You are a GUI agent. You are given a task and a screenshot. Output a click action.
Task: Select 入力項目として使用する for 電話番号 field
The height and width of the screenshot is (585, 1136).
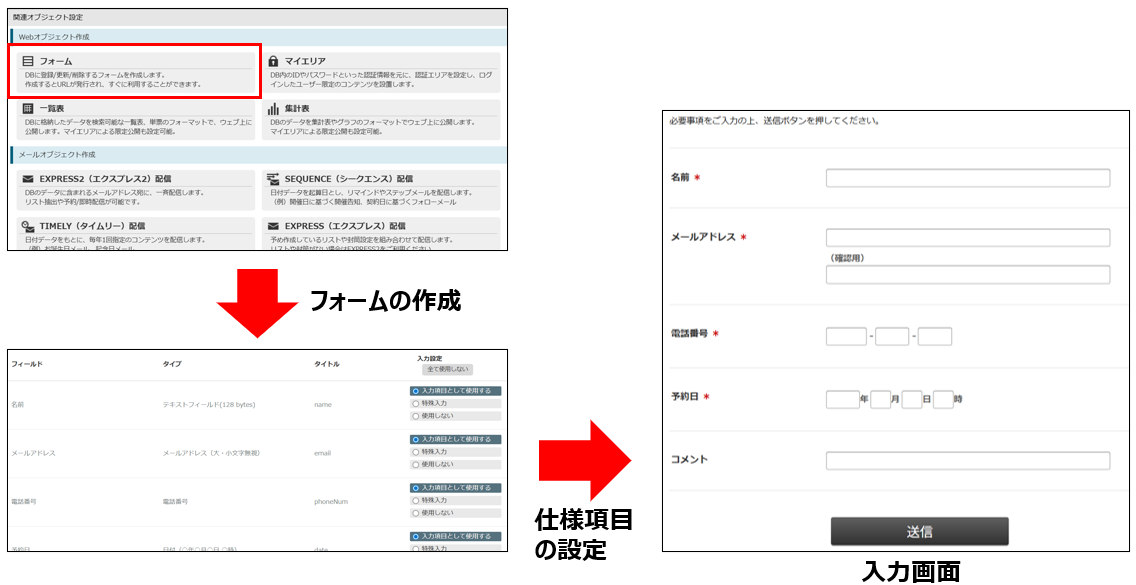pos(416,488)
